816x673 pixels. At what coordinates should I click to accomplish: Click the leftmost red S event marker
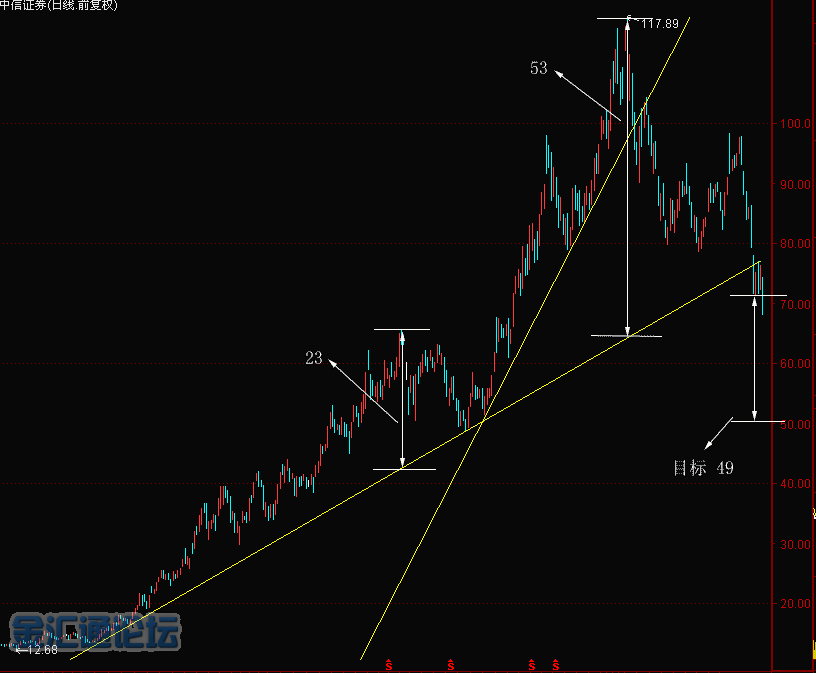point(389,665)
